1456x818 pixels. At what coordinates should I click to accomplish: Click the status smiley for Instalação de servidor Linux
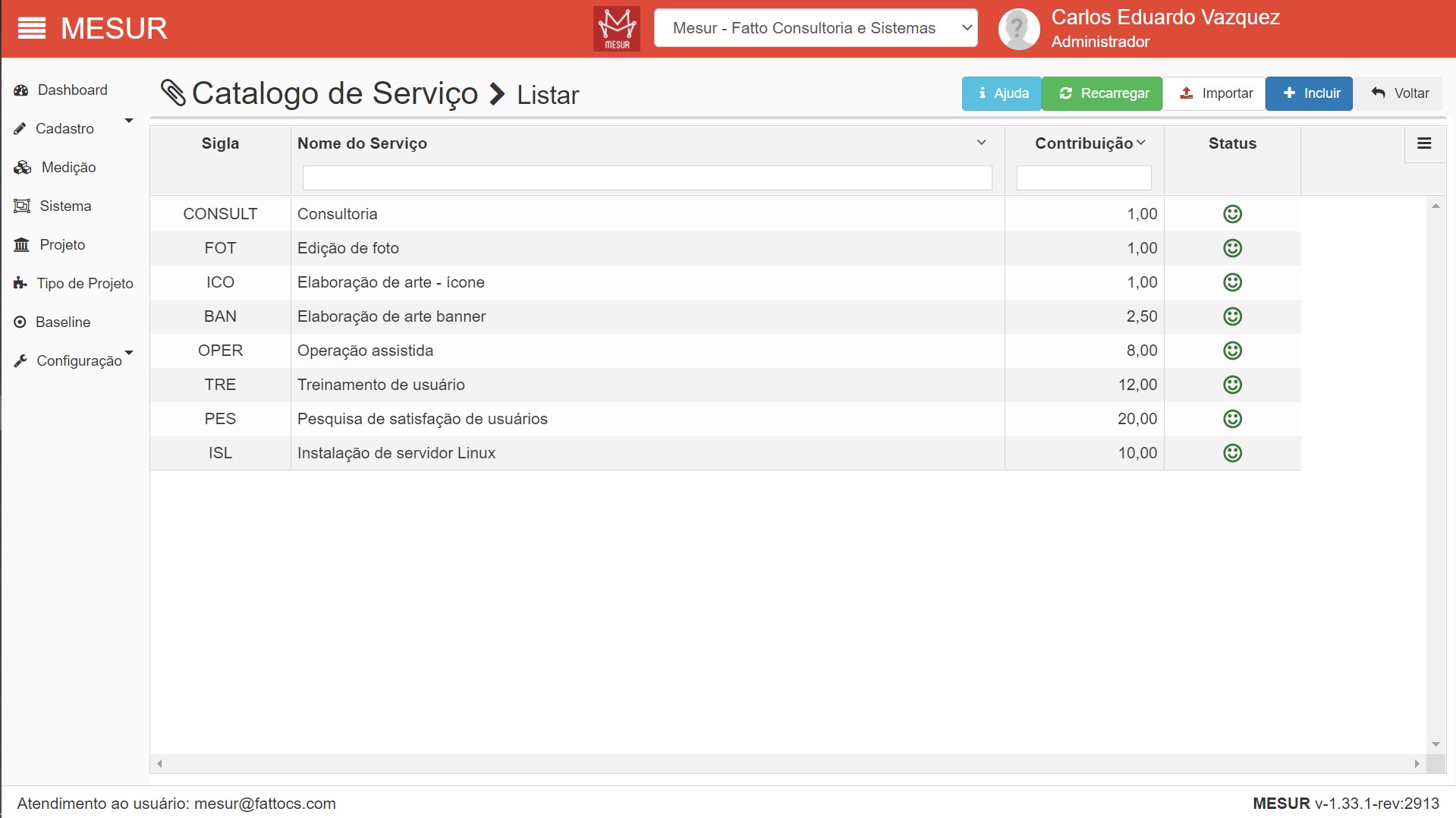tap(1232, 453)
